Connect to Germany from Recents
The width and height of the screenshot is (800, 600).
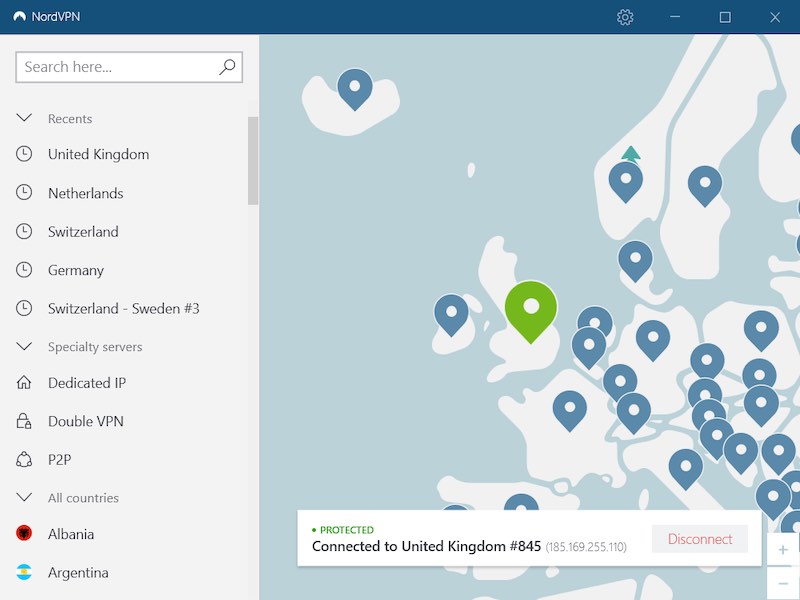coord(76,270)
